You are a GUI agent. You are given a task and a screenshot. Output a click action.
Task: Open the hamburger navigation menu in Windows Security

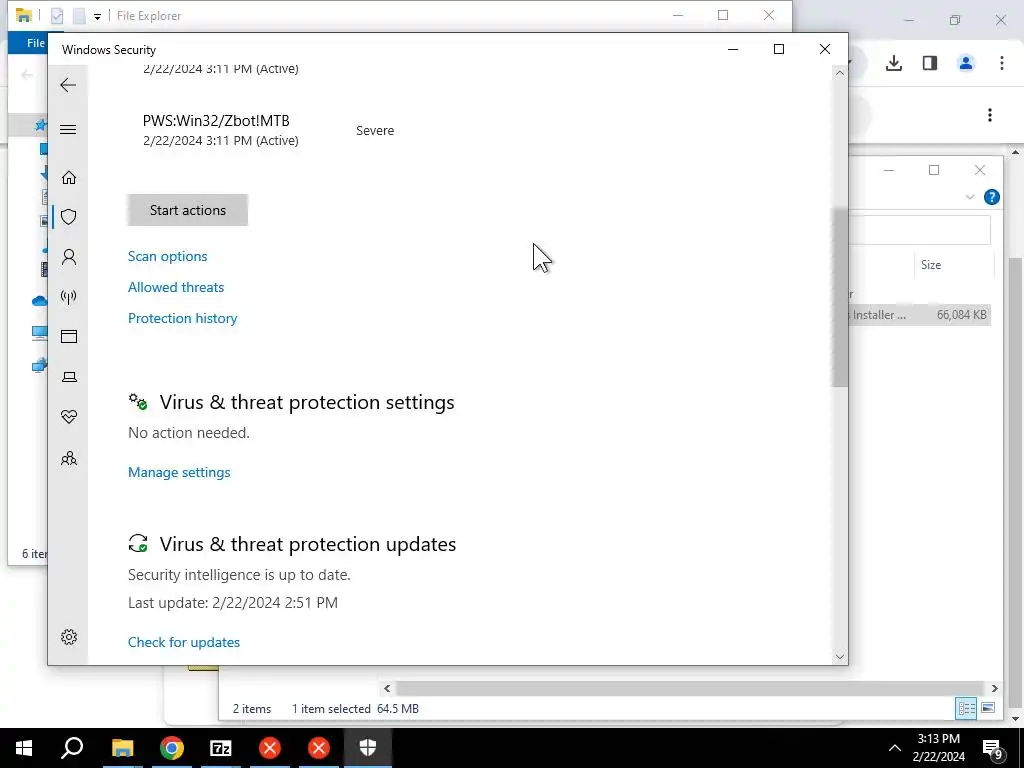coord(68,129)
